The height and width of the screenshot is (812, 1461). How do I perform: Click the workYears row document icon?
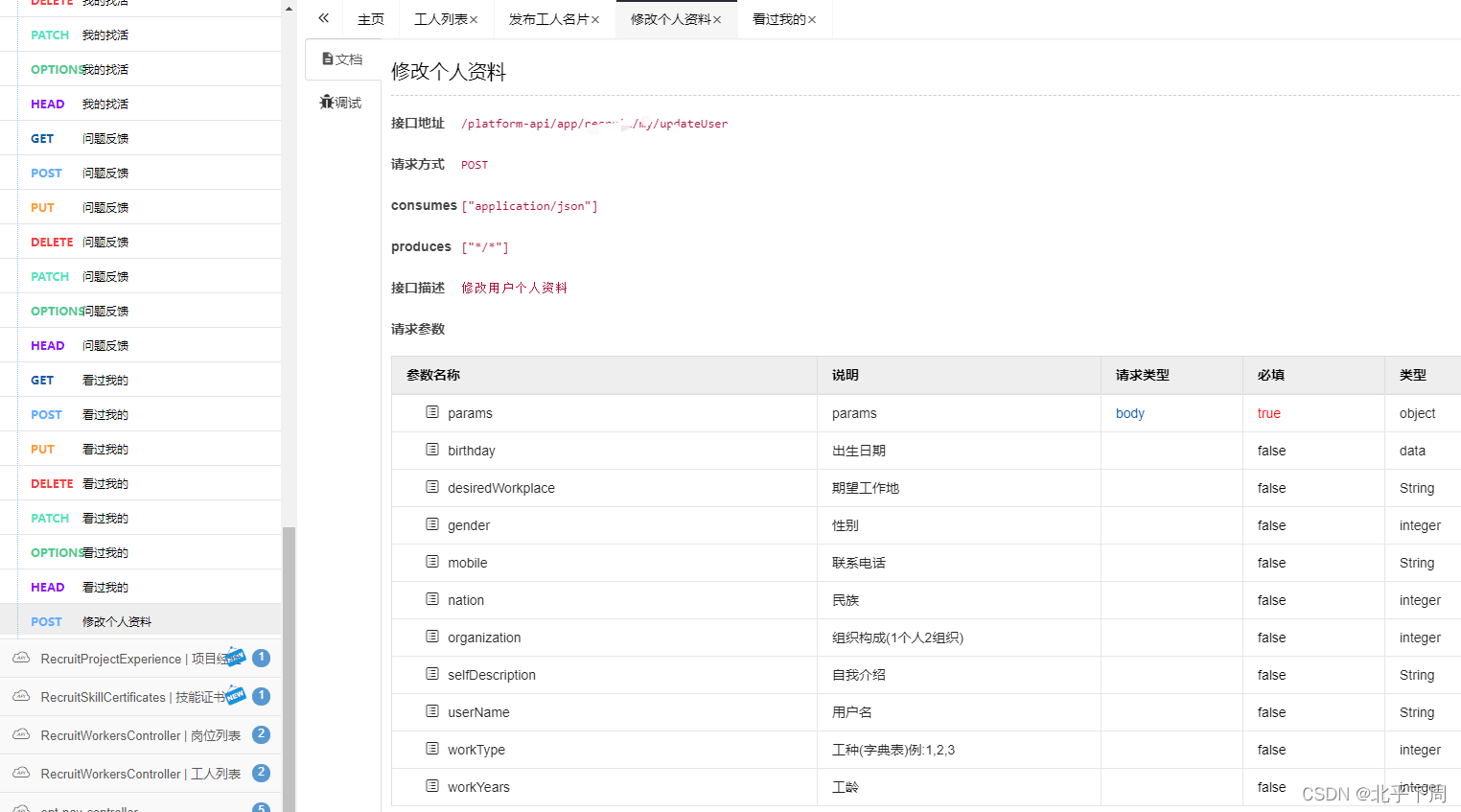point(432,786)
